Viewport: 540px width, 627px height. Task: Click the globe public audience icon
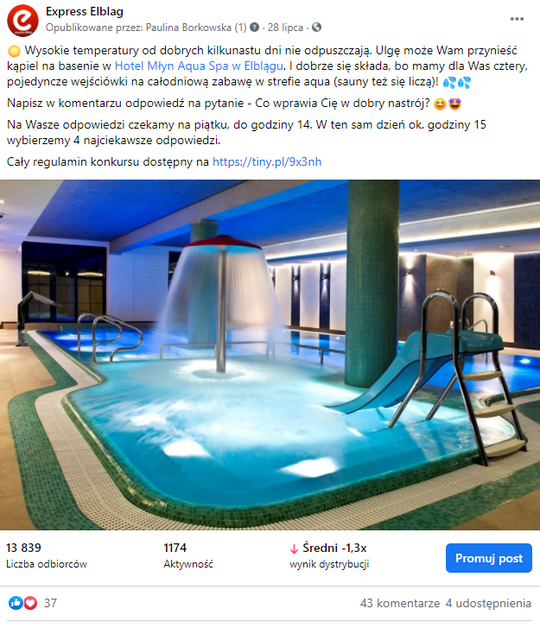pos(316,27)
